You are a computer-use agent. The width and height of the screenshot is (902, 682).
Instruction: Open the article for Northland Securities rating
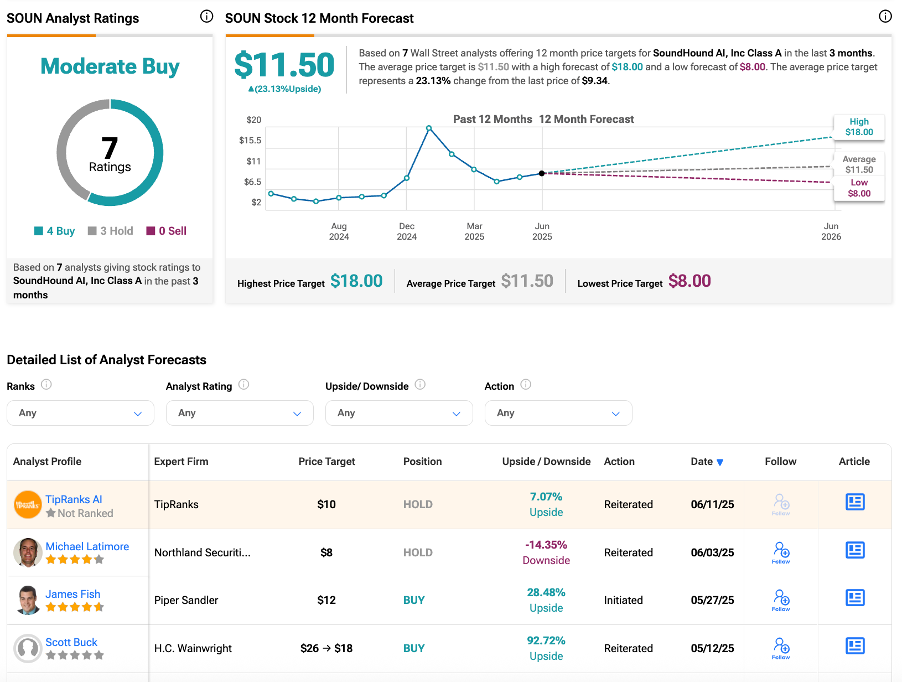pos(855,550)
